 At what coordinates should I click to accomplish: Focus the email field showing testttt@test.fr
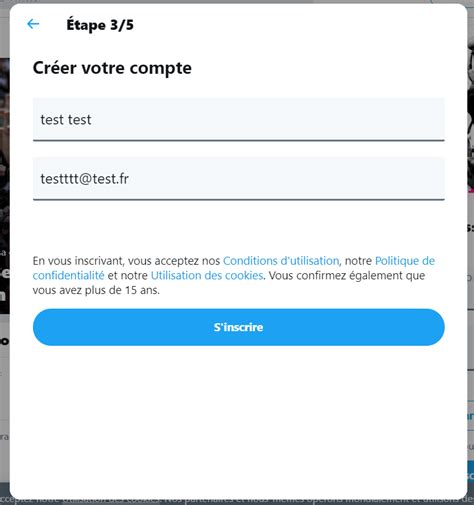coord(239,179)
